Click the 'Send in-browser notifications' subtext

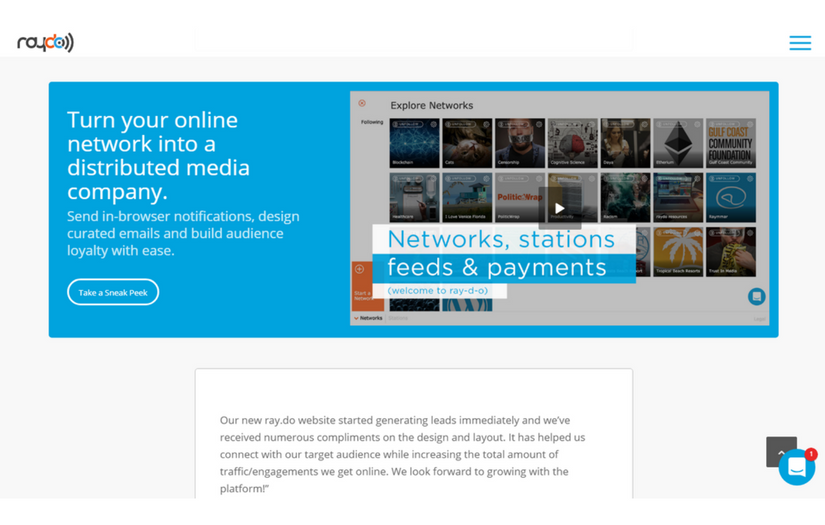[183, 233]
